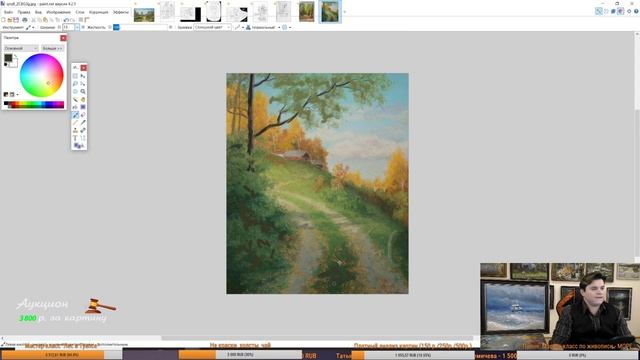This screenshot has width=640, height=360.
Task: Toggle the Layers window button
Action: coord(613,11)
